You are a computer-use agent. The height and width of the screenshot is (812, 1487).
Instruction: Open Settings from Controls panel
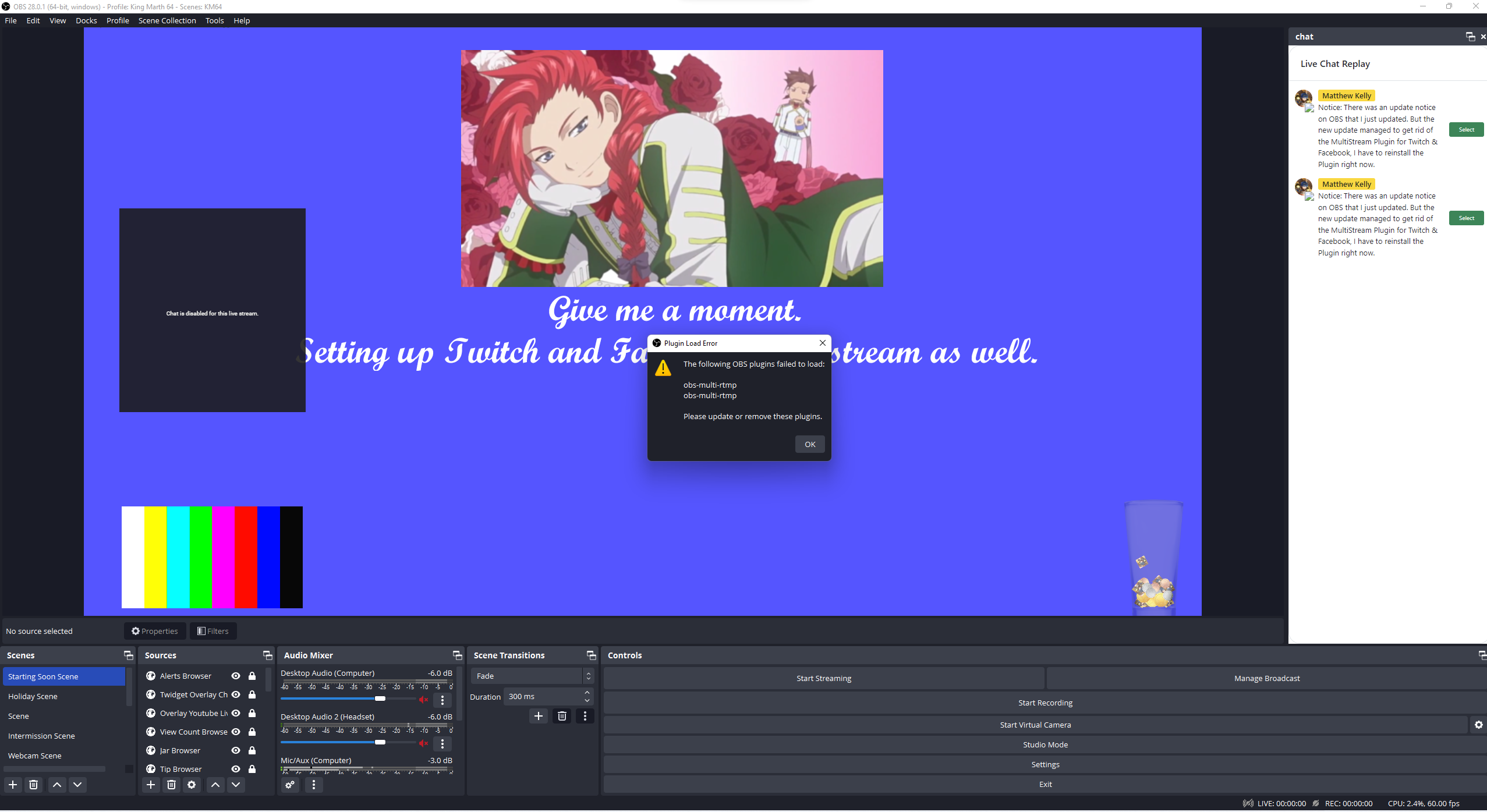tap(1045, 764)
